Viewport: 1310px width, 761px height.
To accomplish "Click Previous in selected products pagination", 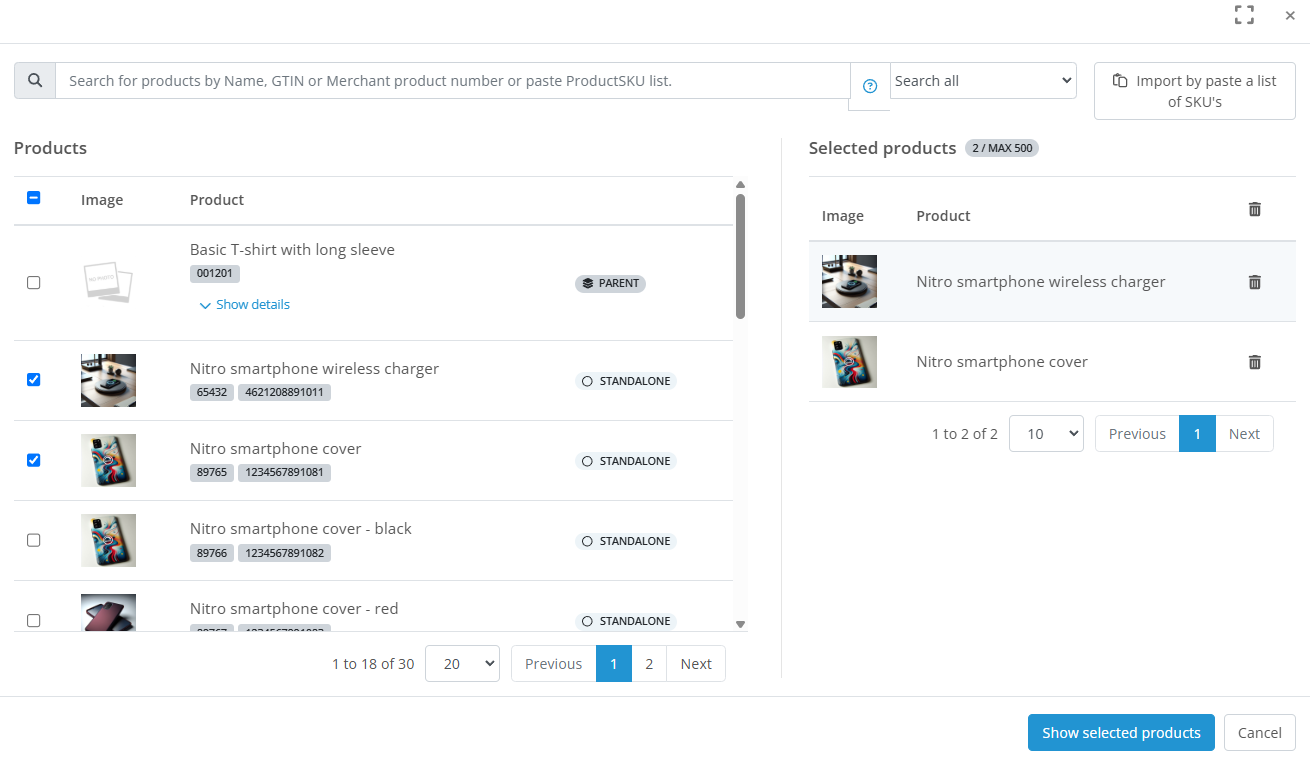I will pos(1137,434).
